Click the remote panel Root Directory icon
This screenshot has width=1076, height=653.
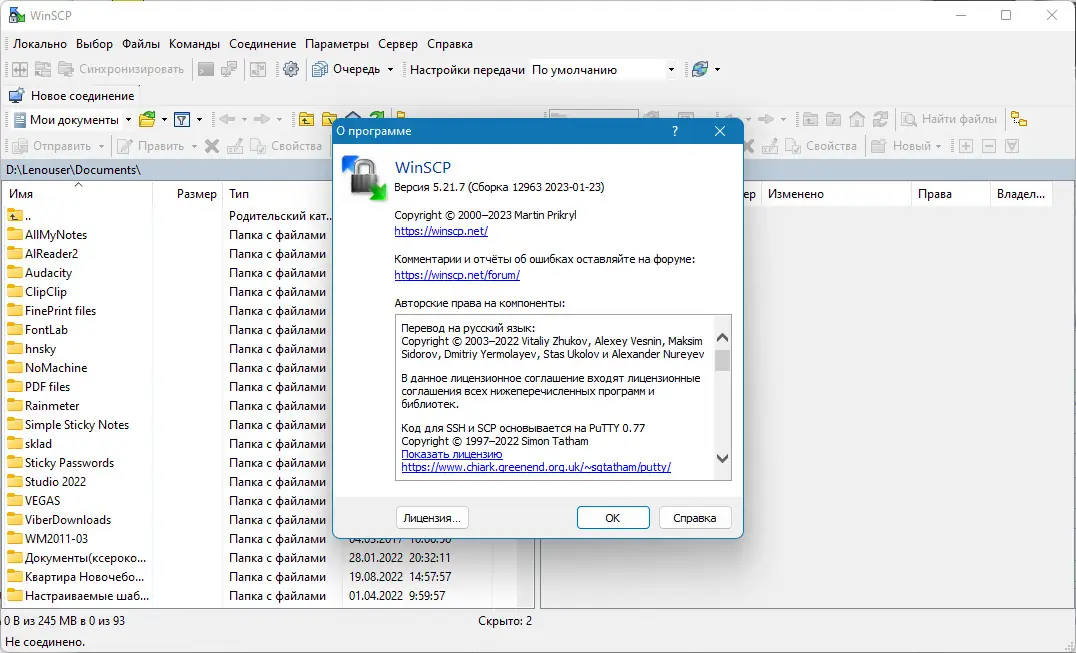[x=833, y=119]
